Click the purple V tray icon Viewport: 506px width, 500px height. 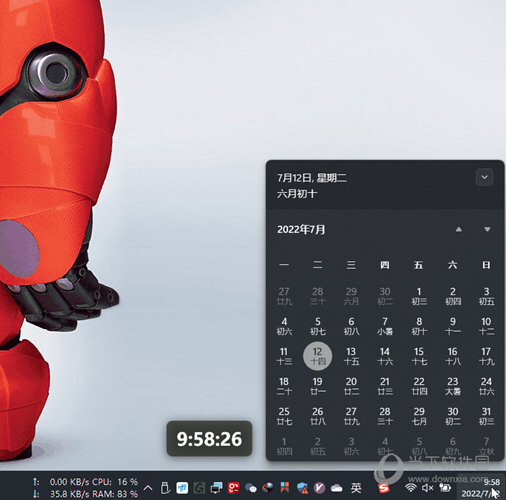tap(319, 488)
